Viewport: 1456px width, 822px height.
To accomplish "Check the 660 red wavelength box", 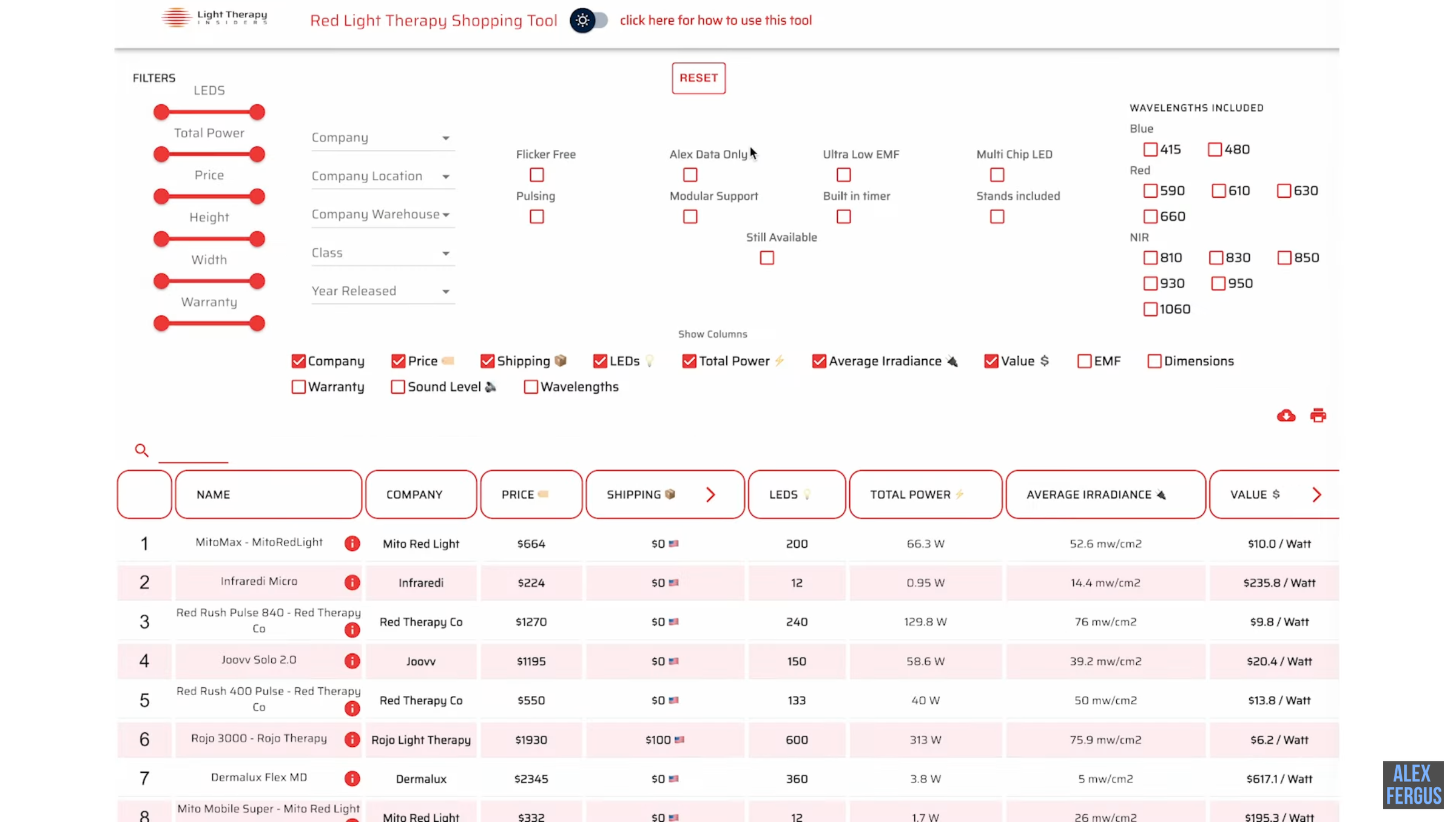I will pyautogui.click(x=1150, y=217).
